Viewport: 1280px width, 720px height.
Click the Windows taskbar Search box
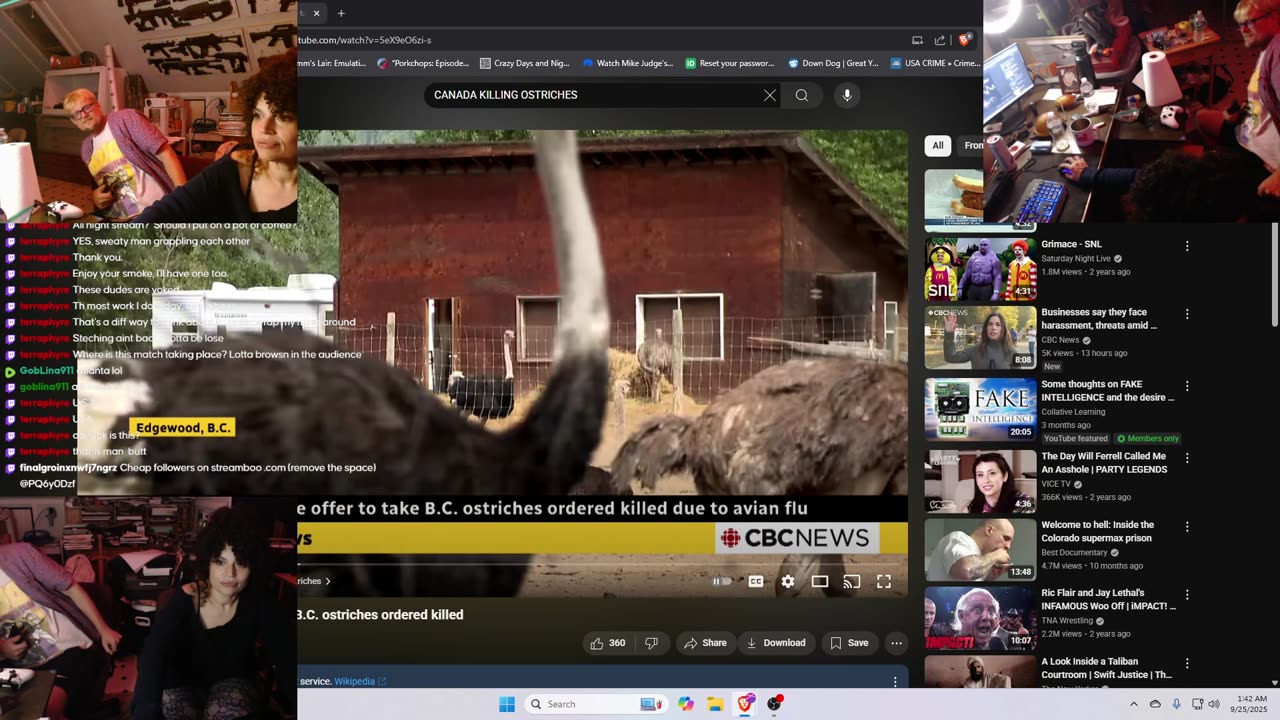[596, 704]
